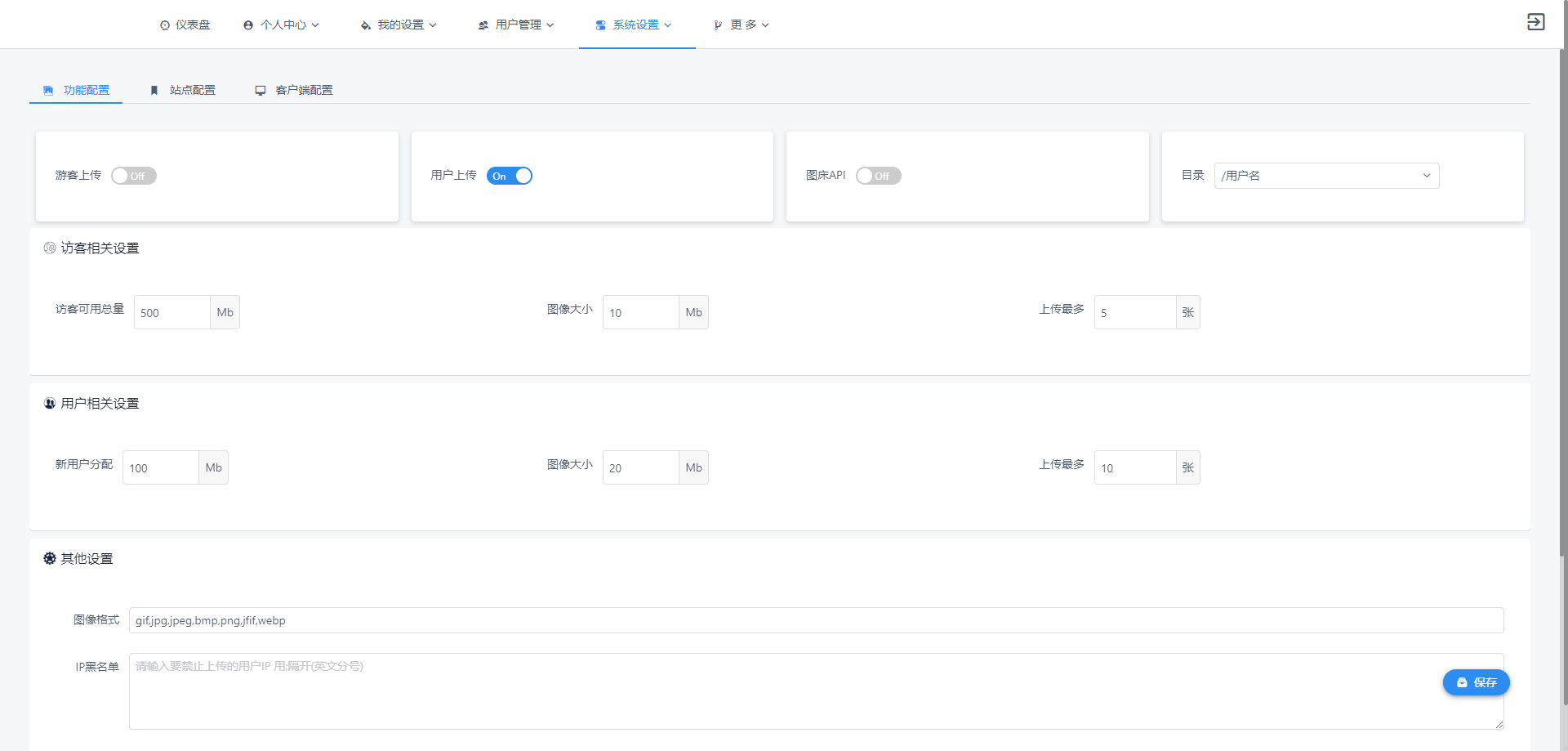1568x751 pixels.
Task: Click the paint bucket icon beside 我的设置
Action: click(366, 25)
